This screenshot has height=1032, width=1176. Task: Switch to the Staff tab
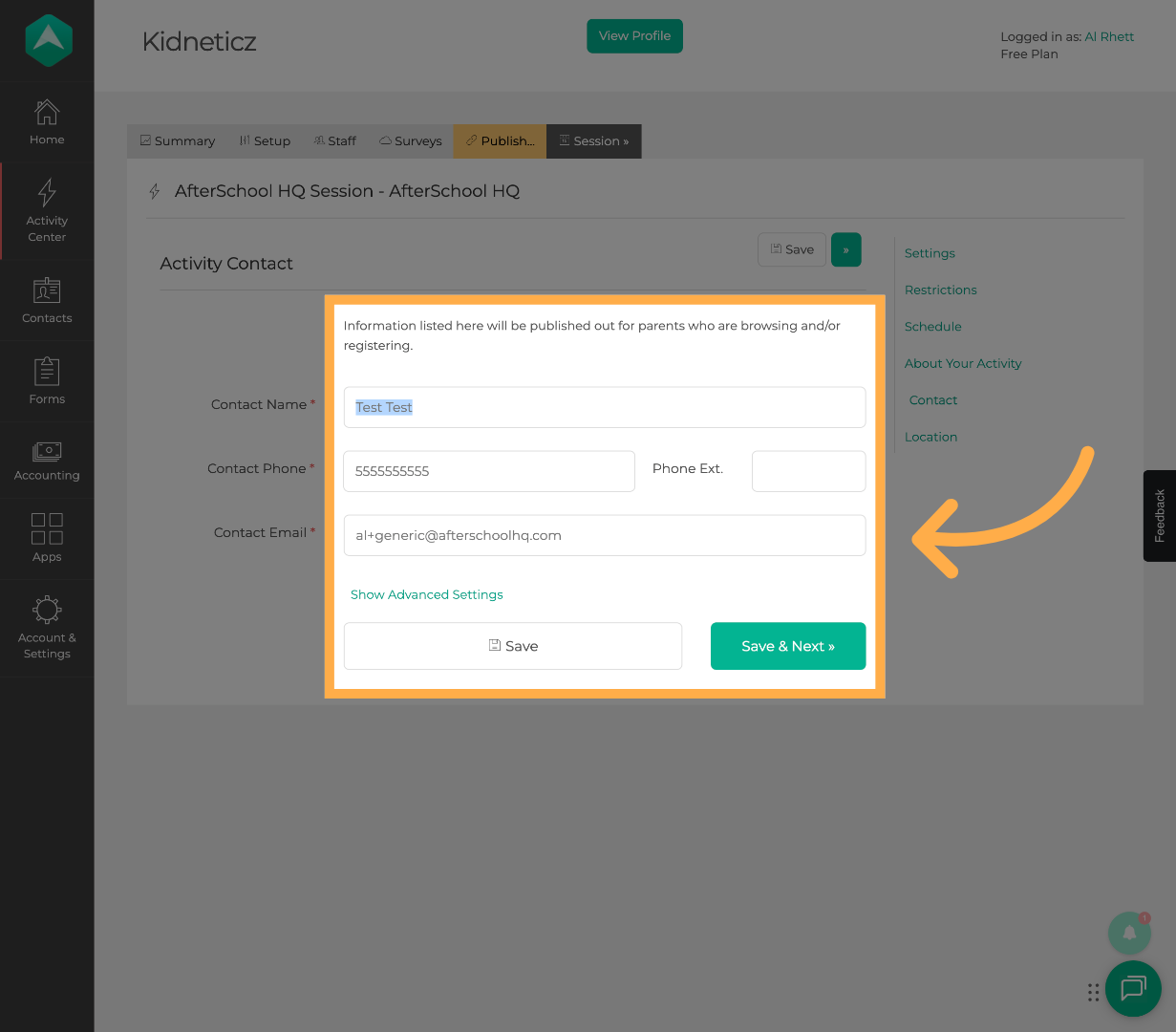point(334,141)
